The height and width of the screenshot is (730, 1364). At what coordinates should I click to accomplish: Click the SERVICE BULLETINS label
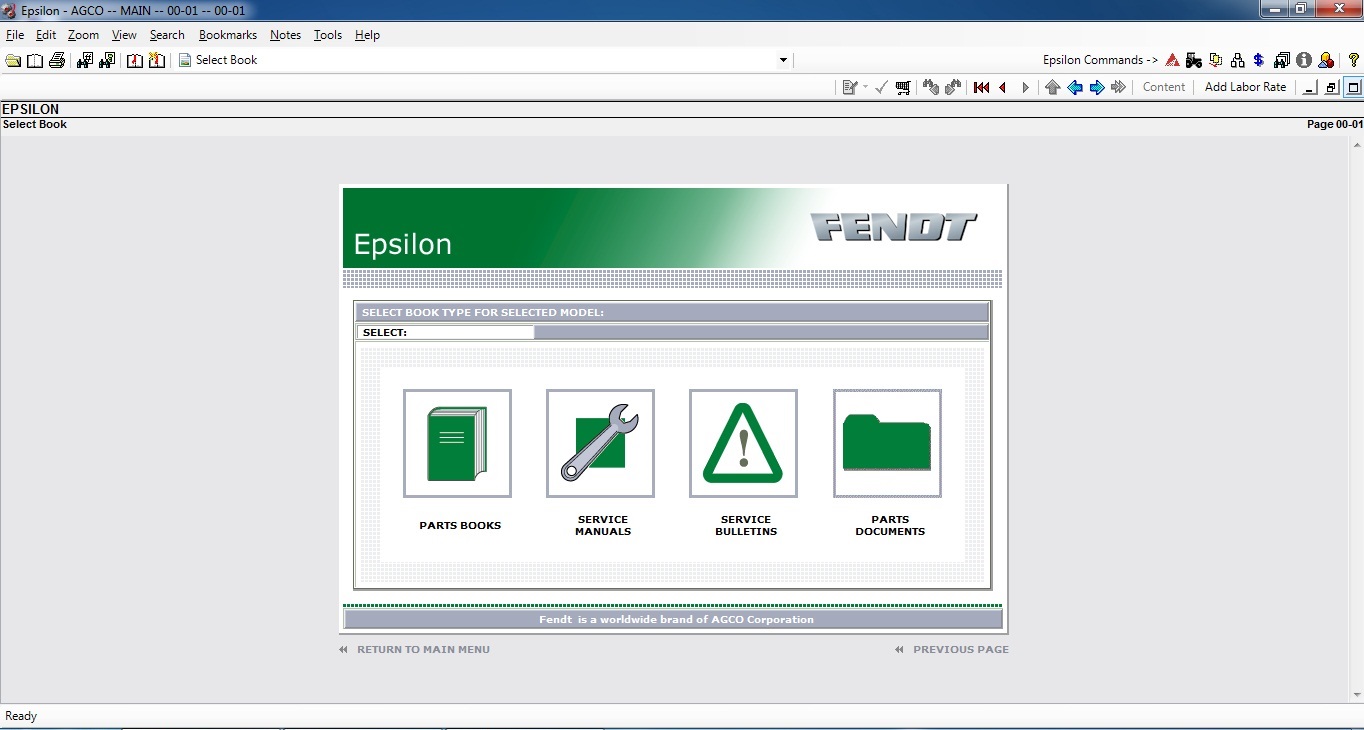click(746, 525)
